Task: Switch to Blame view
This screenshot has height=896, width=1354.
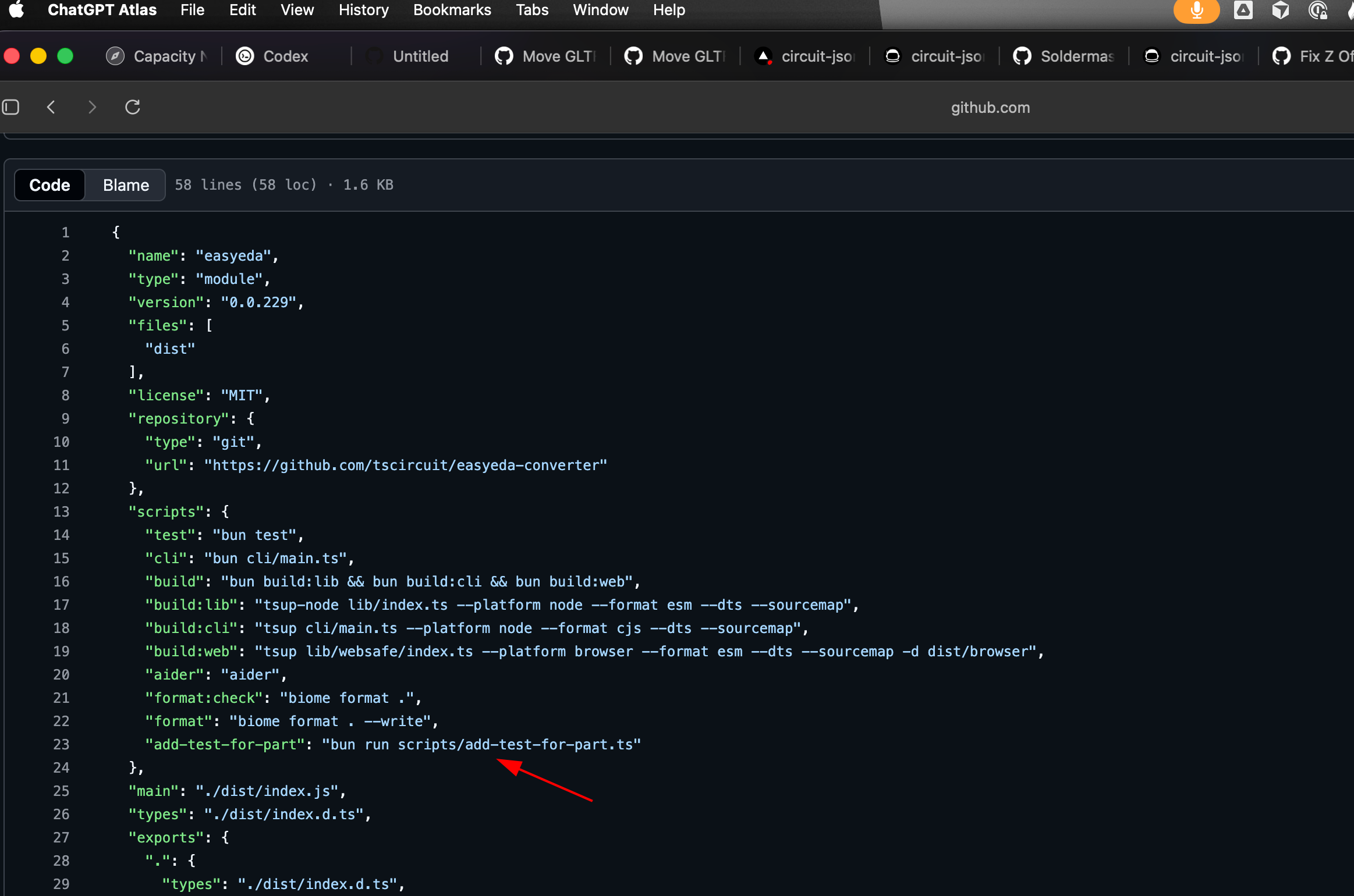Action: (126, 185)
